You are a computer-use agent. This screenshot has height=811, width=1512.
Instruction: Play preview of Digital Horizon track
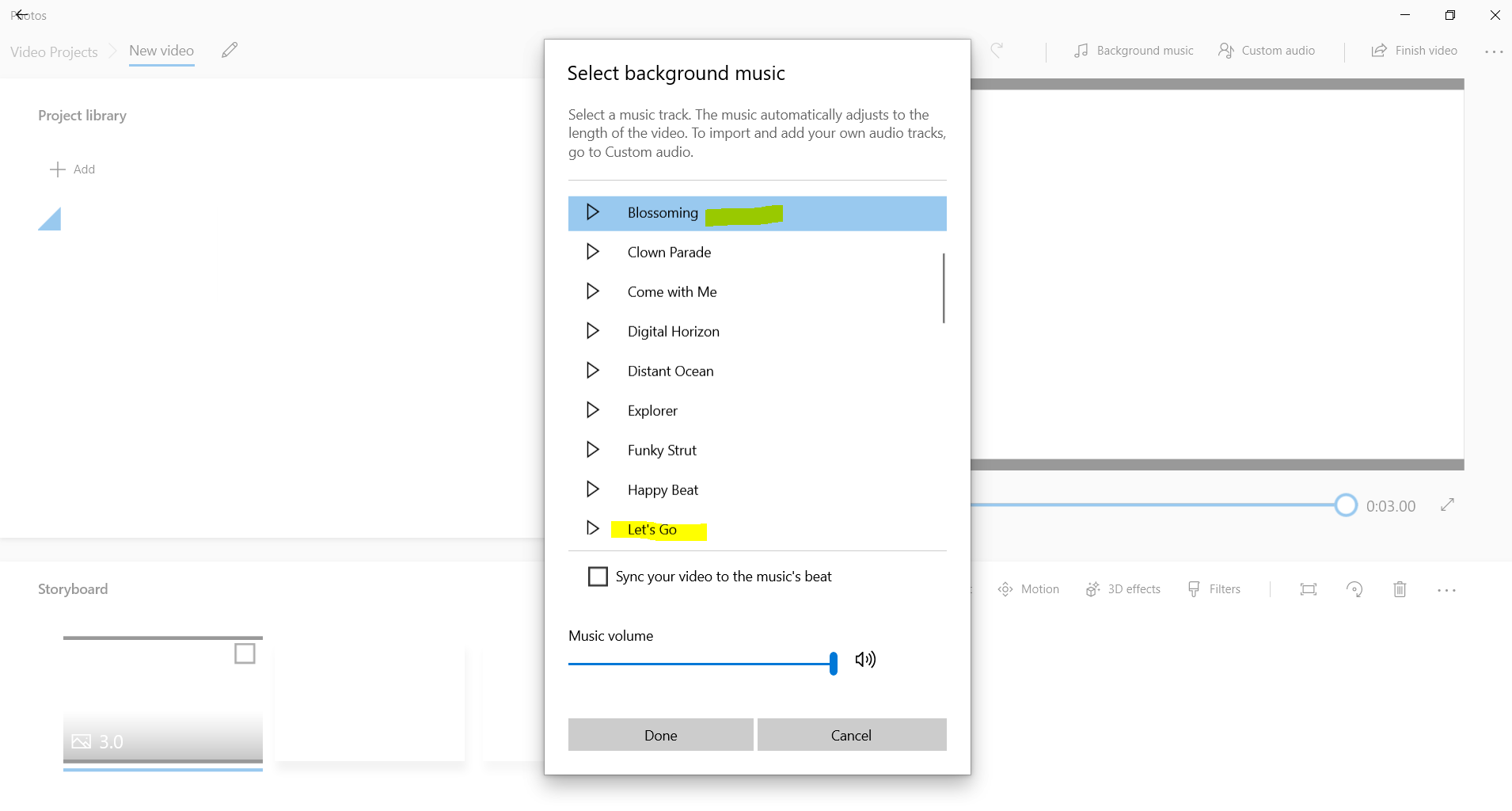592,331
